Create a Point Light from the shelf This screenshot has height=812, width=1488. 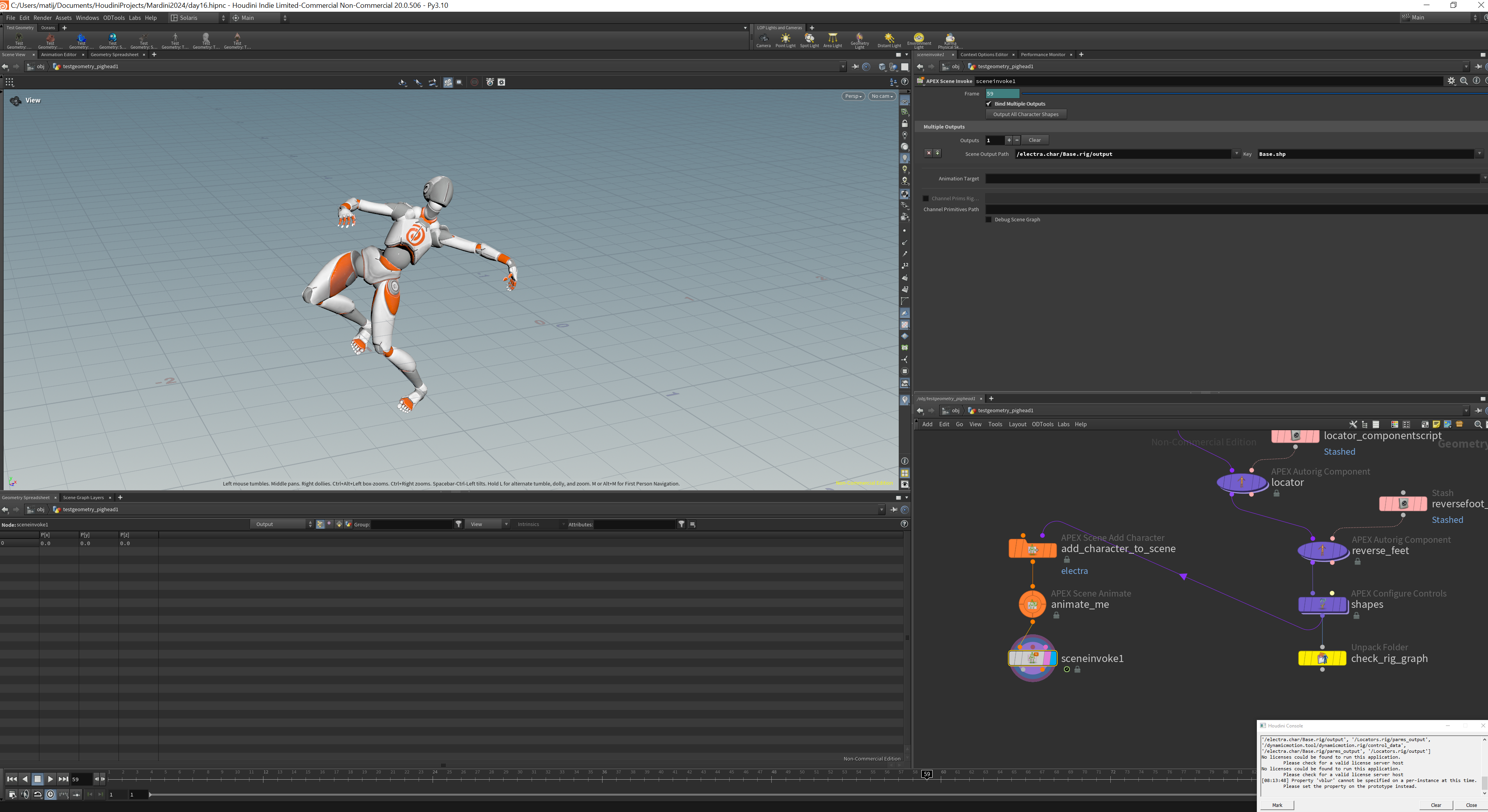pyautogui.click(x=785, y=41)
